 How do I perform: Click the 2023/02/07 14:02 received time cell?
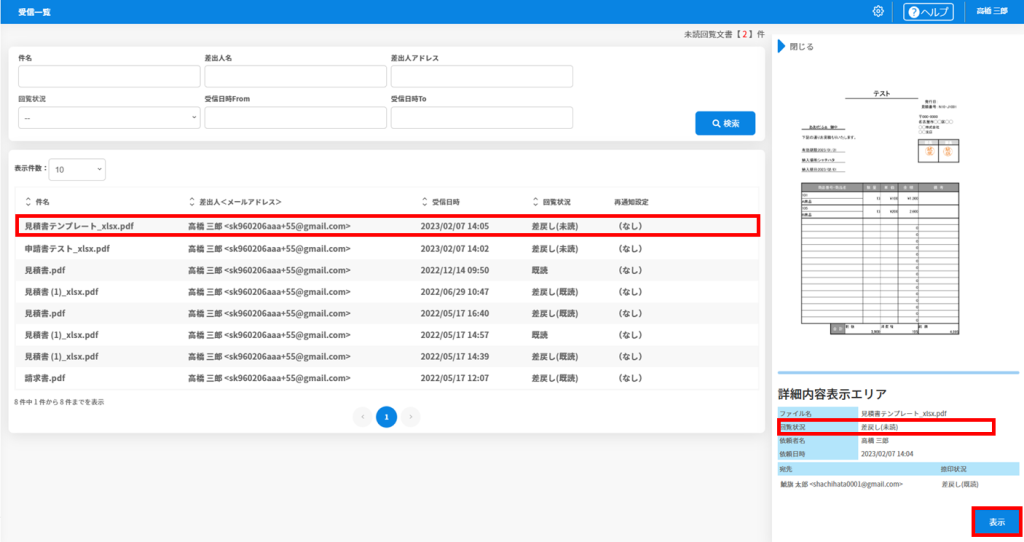pyautogui.click(x=455, y=249)
